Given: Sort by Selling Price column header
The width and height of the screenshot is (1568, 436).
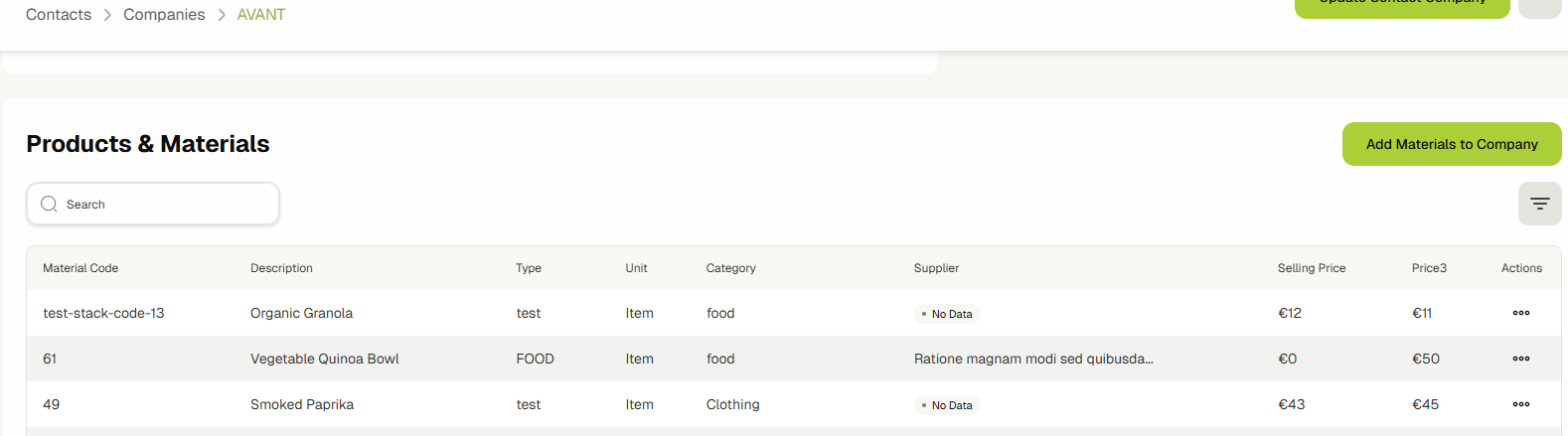Looking at the screenshot, I should 1311,268.
